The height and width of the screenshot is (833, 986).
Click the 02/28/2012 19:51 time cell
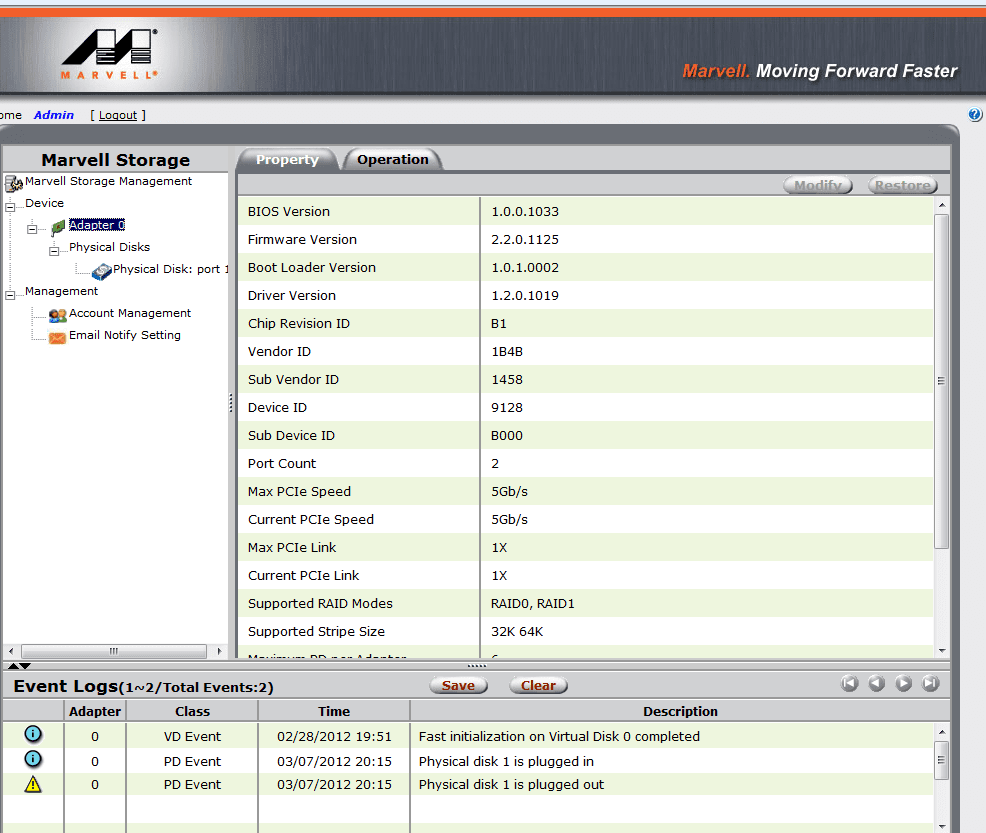pyautogui.click(x=334, y=736)
